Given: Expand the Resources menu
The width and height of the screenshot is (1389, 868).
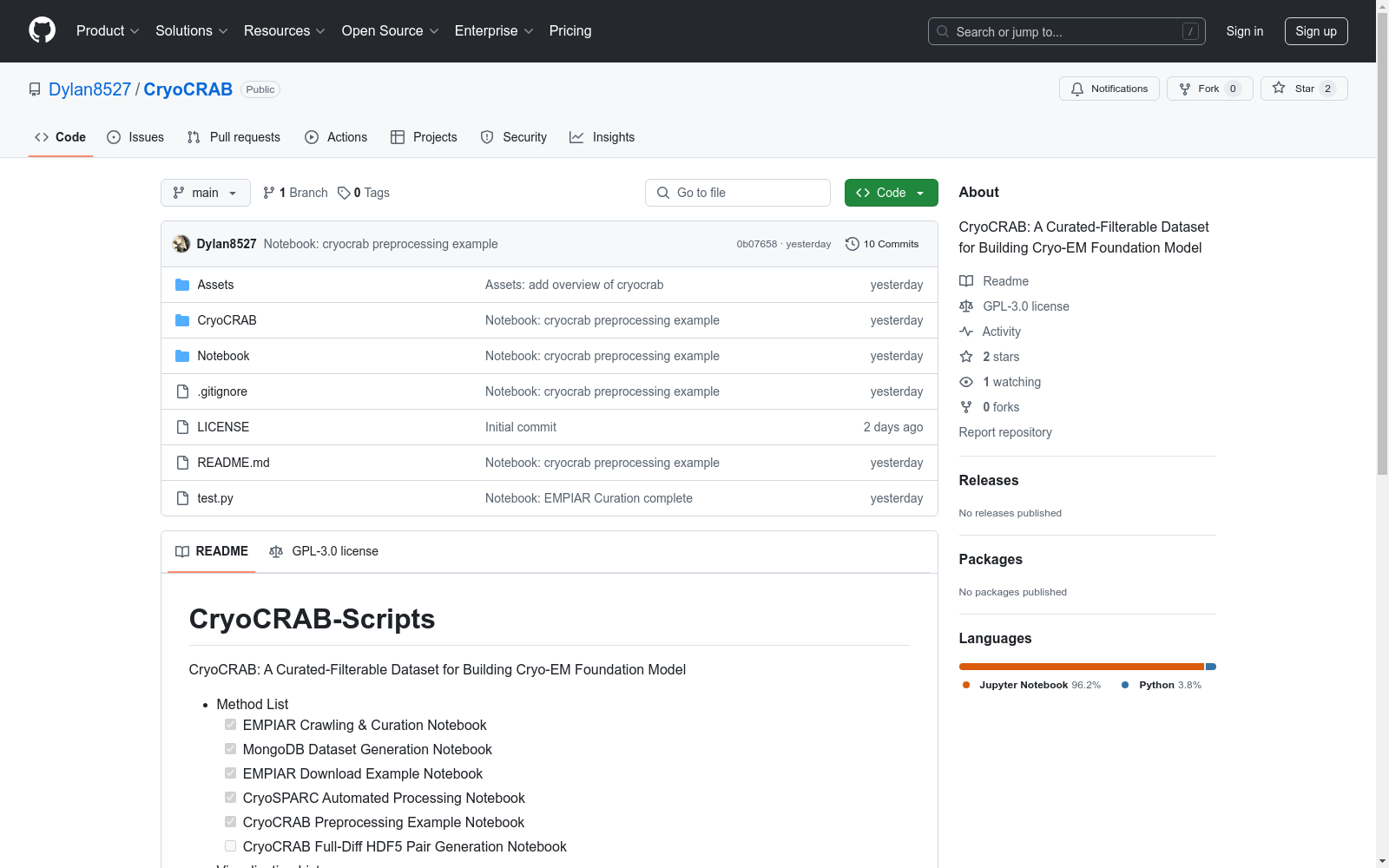Looking at the screenshot, I should 285,31.
